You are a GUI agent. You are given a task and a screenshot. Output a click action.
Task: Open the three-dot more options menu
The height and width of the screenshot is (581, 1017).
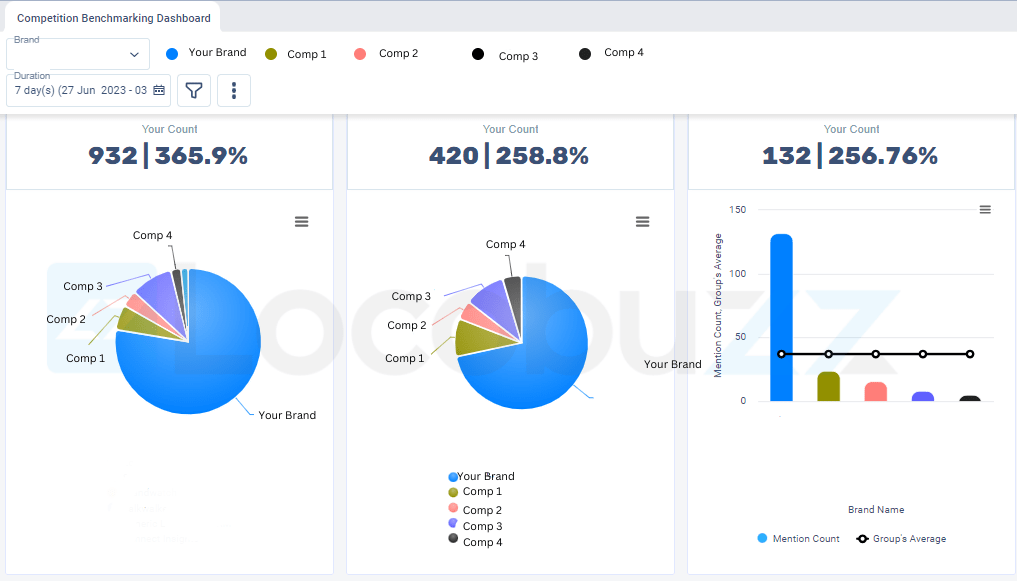[233, 90]
